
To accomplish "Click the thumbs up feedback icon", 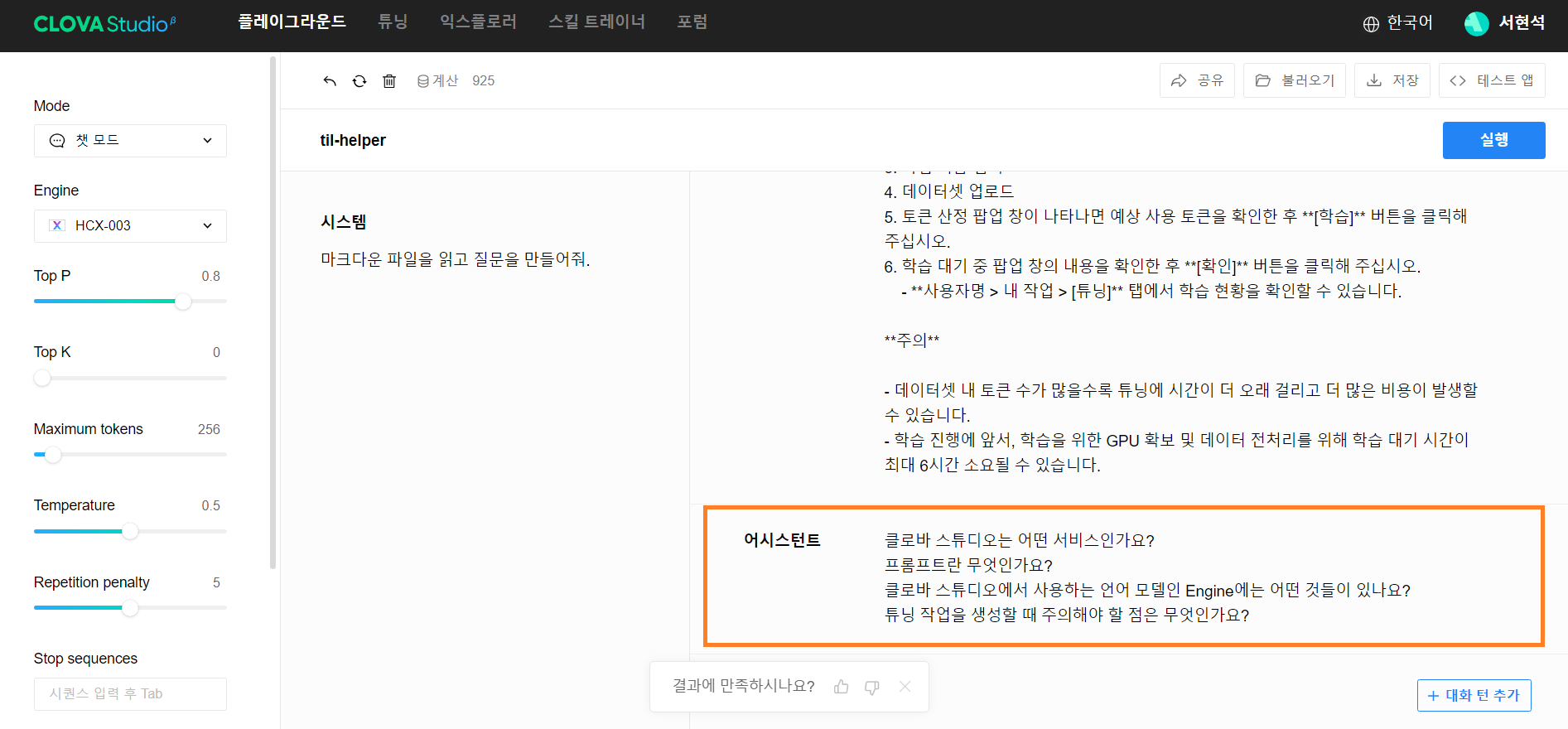I will pos(842,686).
